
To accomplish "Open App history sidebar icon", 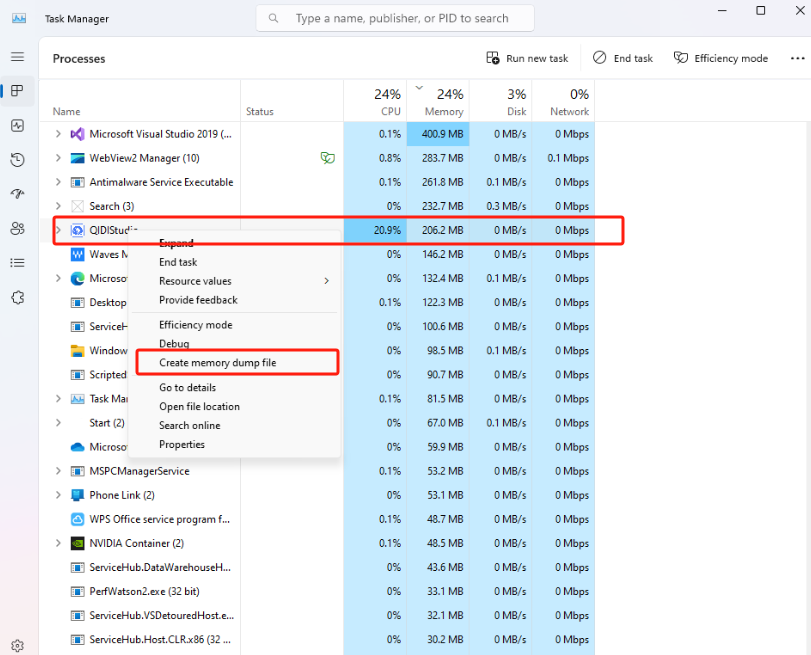I will [17, 160].
